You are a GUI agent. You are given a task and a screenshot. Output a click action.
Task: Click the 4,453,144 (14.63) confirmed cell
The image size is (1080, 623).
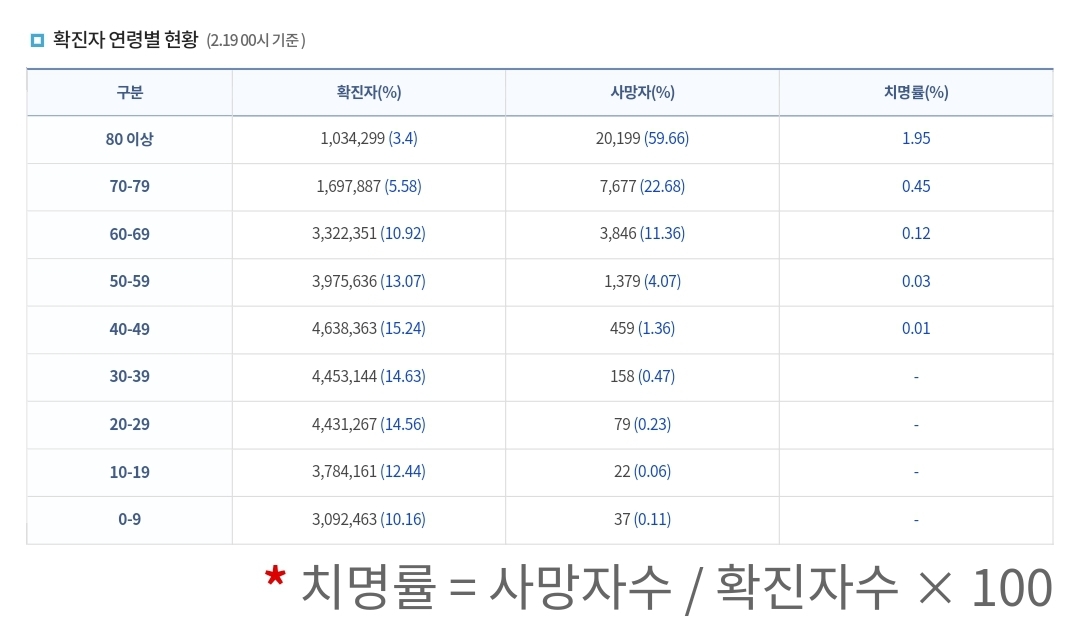point(368,377)
